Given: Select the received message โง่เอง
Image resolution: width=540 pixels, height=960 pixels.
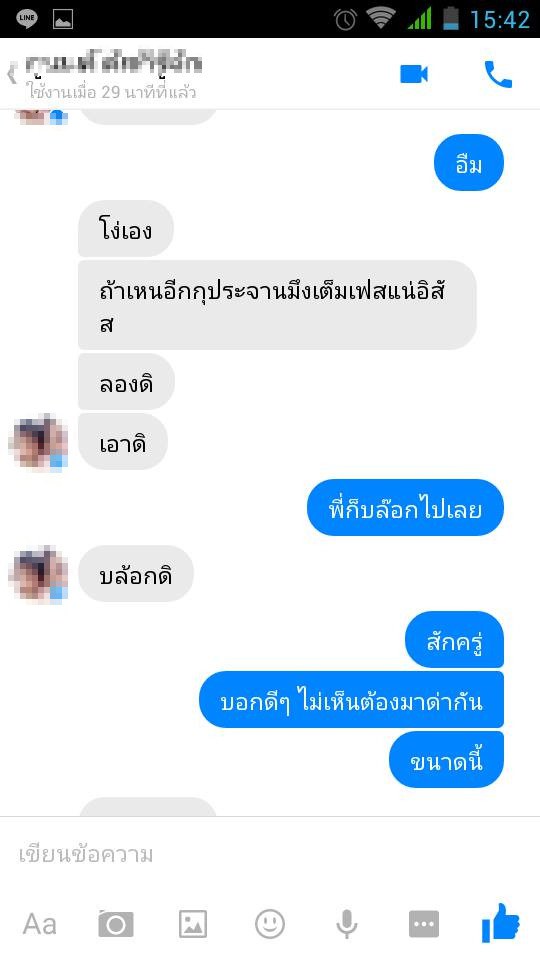Looking at the screenshot, I should point(126,229).
